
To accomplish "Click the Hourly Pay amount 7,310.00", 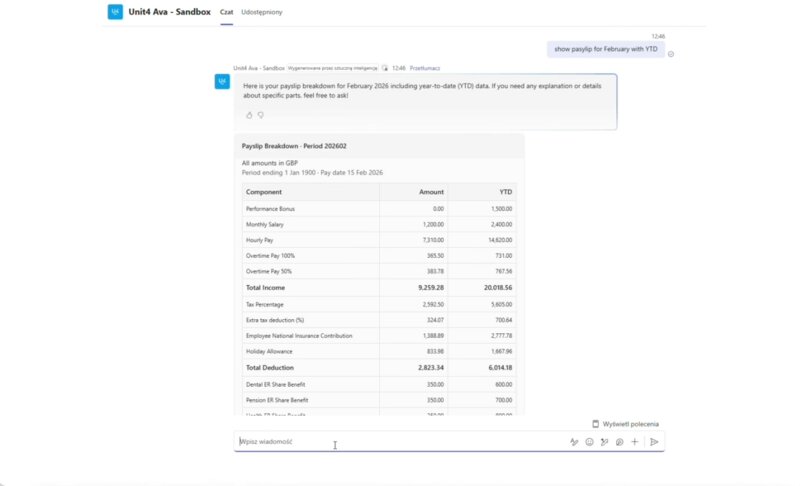I will (433, 240).
